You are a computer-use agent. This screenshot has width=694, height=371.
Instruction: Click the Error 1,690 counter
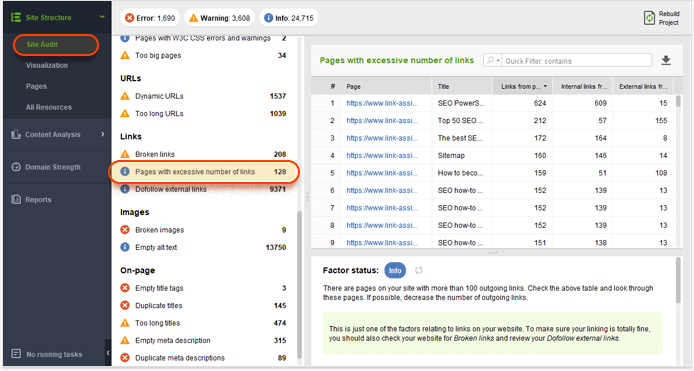(x=150, y=18)
